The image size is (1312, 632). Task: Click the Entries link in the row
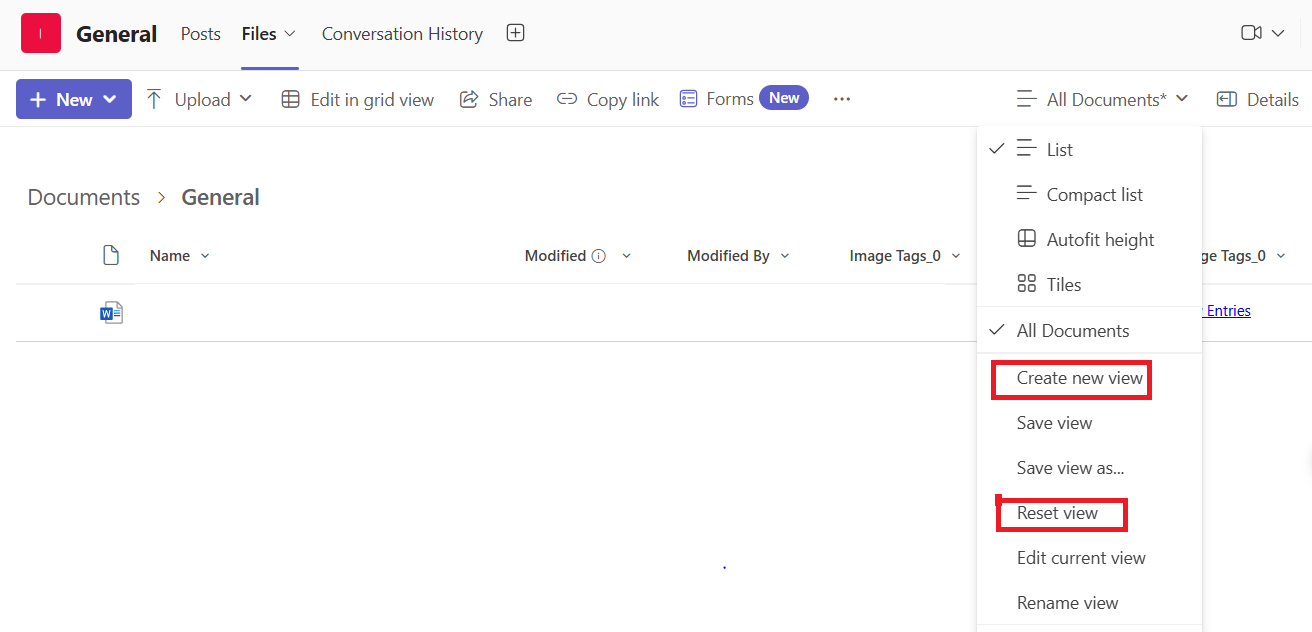1227,311
